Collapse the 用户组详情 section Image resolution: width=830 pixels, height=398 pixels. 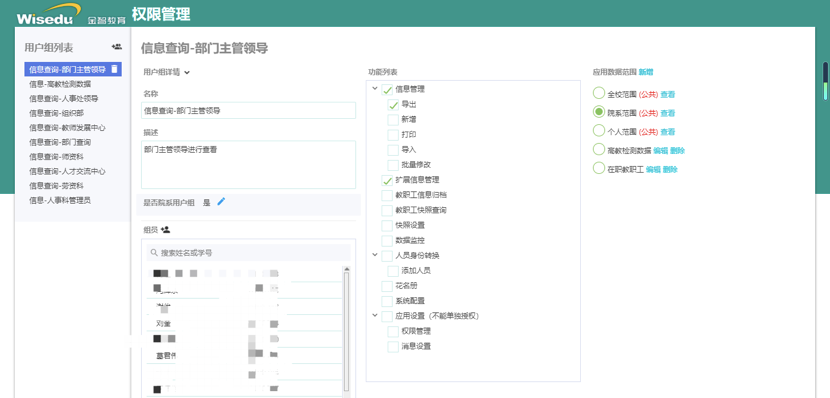pyautogui.click(x=187, y=73)
